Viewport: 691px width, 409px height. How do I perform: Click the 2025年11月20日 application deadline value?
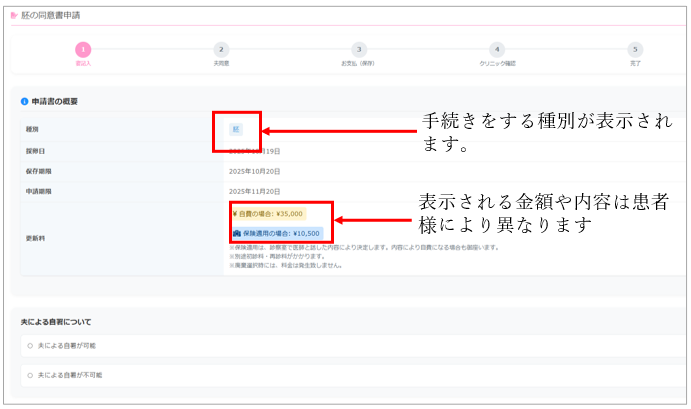click(x=254, y=191)
